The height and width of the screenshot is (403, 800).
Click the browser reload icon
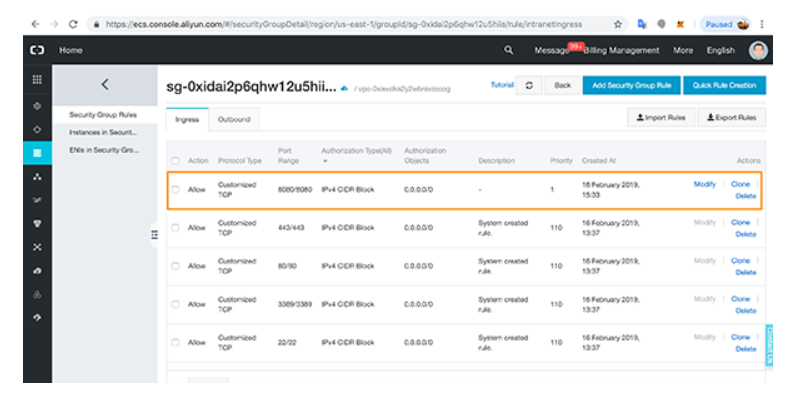point(75,21)
